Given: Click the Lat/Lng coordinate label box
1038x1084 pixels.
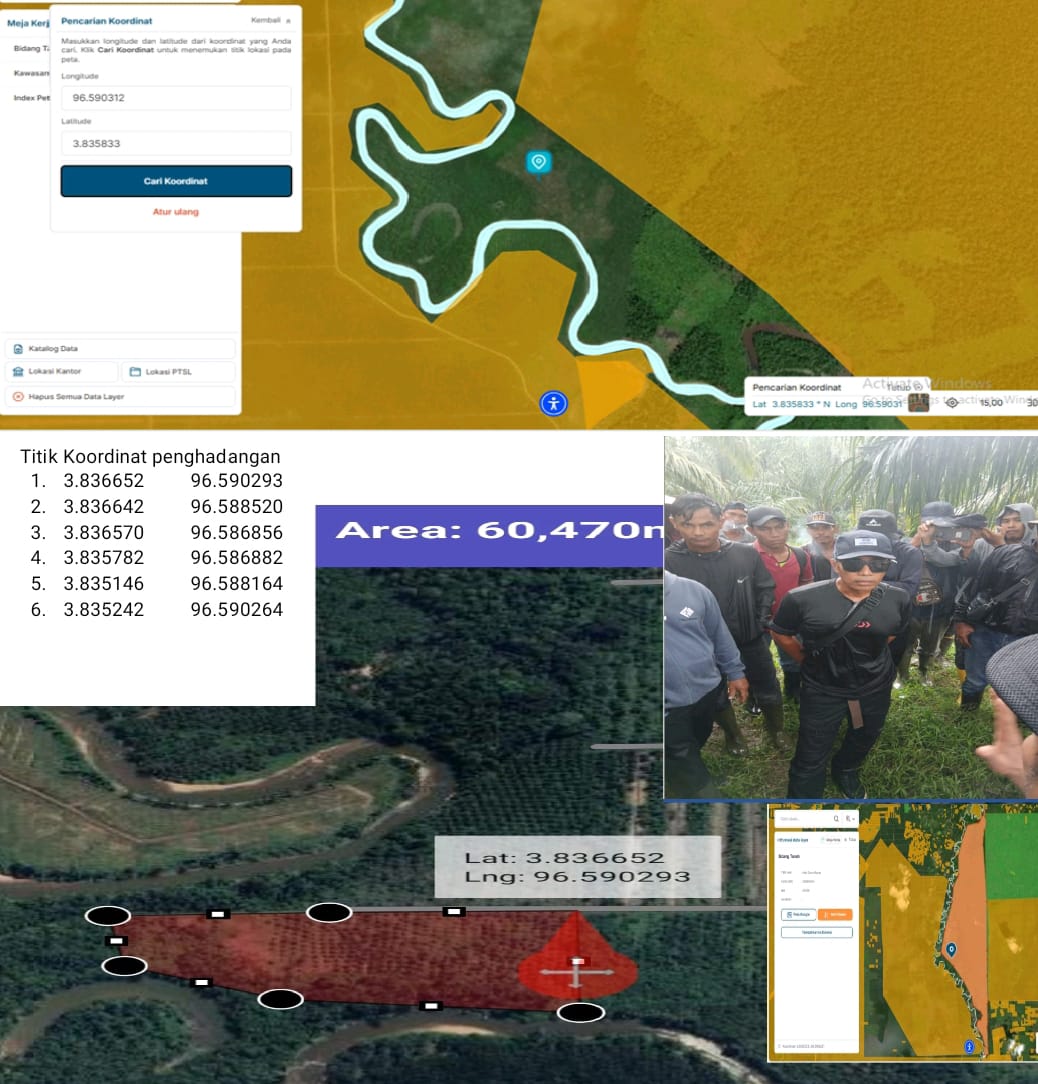Looking at the screenshot, I should 577,867.
